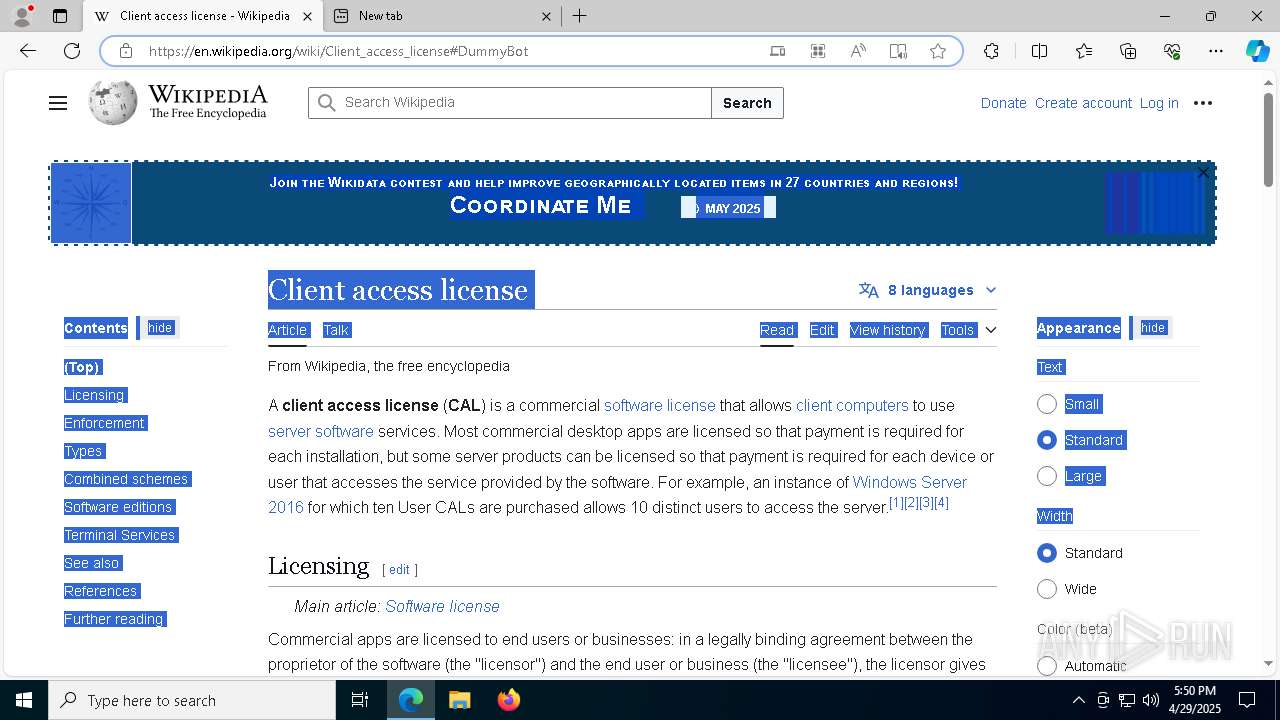Expand the Tools dropdown menu
Image resolution: width=1280 pixels, height=720 pixels.
tap(968, 330)
